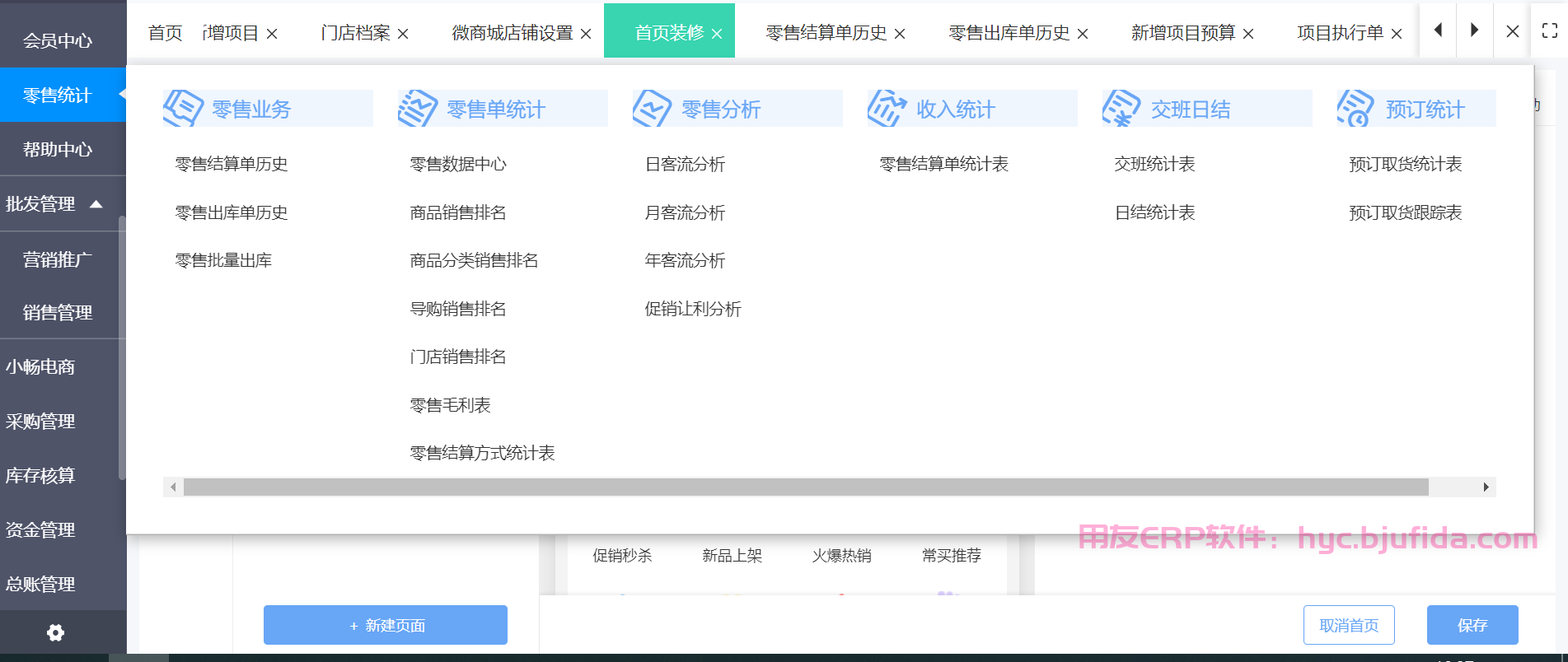Click the 取消首页 button
Image resolution: width=1568 pixels, height=662 pixels.
[1349, 625]
